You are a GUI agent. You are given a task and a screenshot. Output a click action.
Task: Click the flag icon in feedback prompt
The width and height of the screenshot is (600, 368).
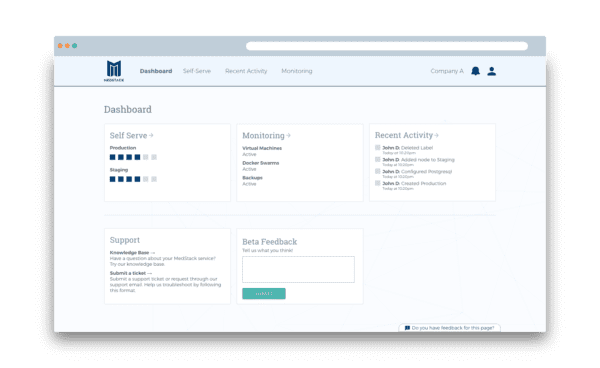(x=407, y=328)
